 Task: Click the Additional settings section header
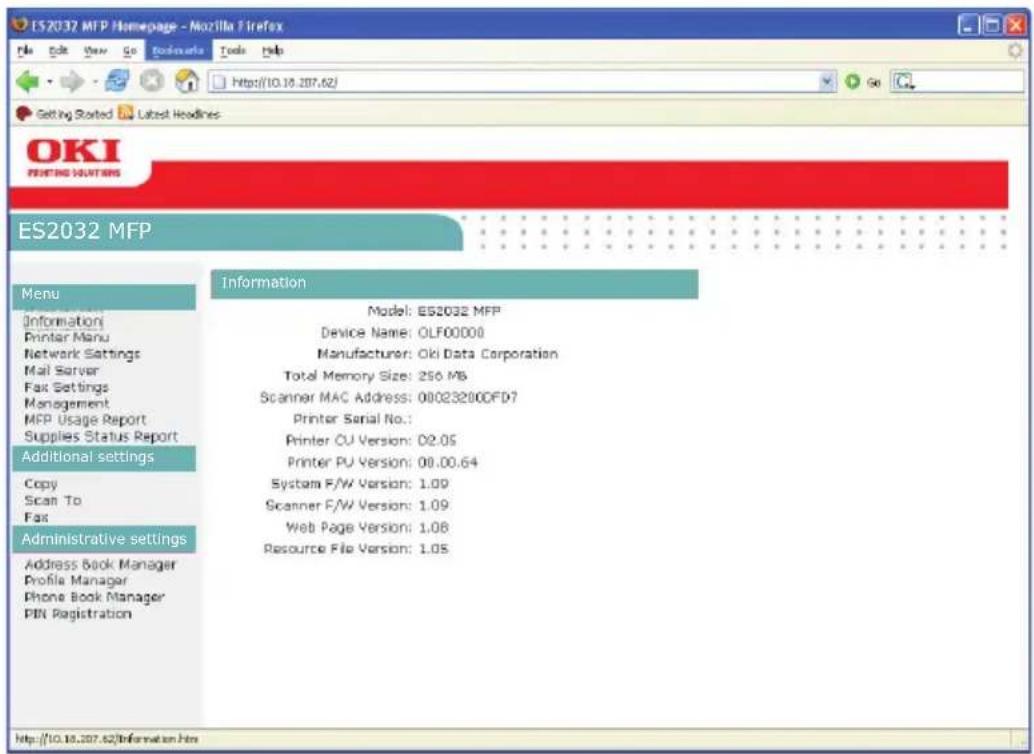click(x=104, y=457)
